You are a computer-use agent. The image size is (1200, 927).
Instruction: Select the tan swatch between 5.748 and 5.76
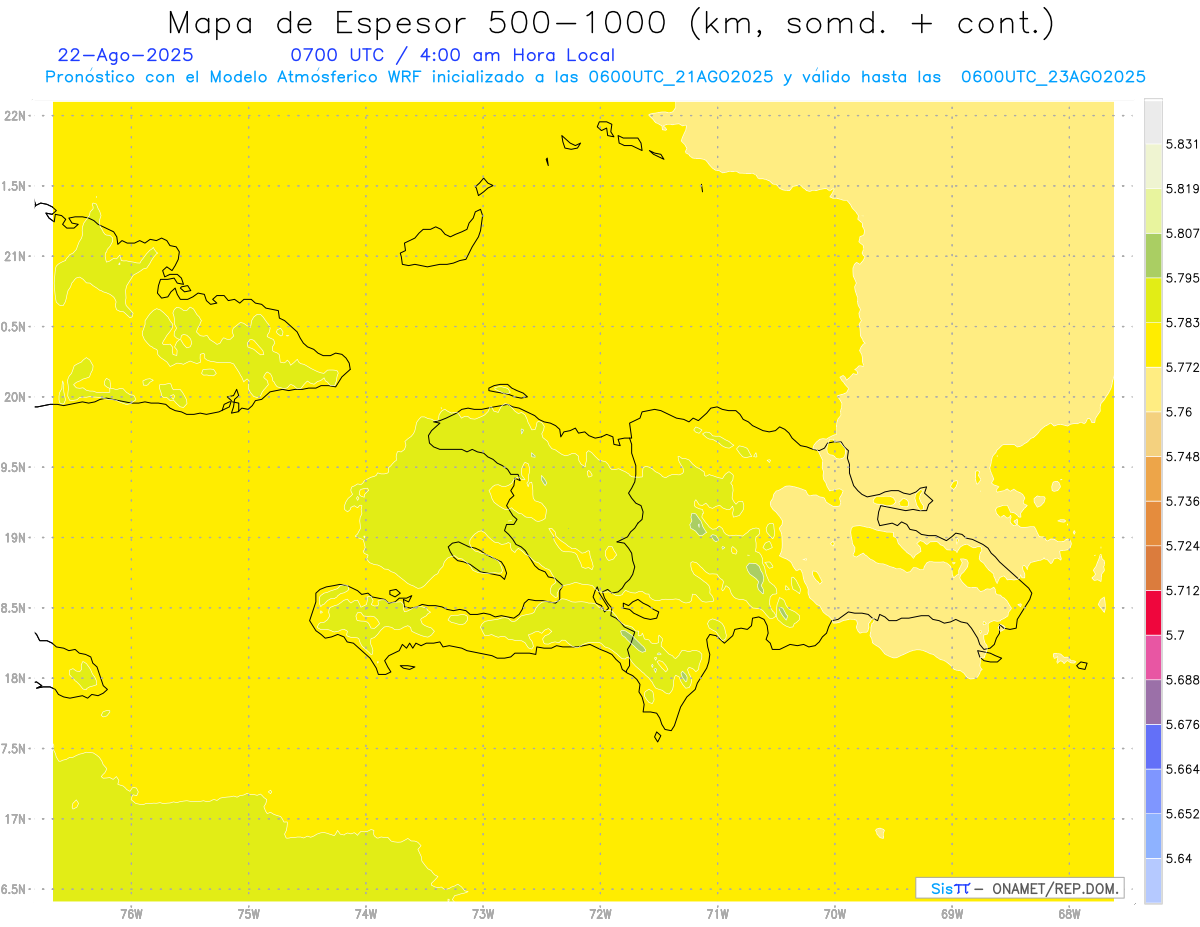pyautogui.click(x=1153, y=434)
